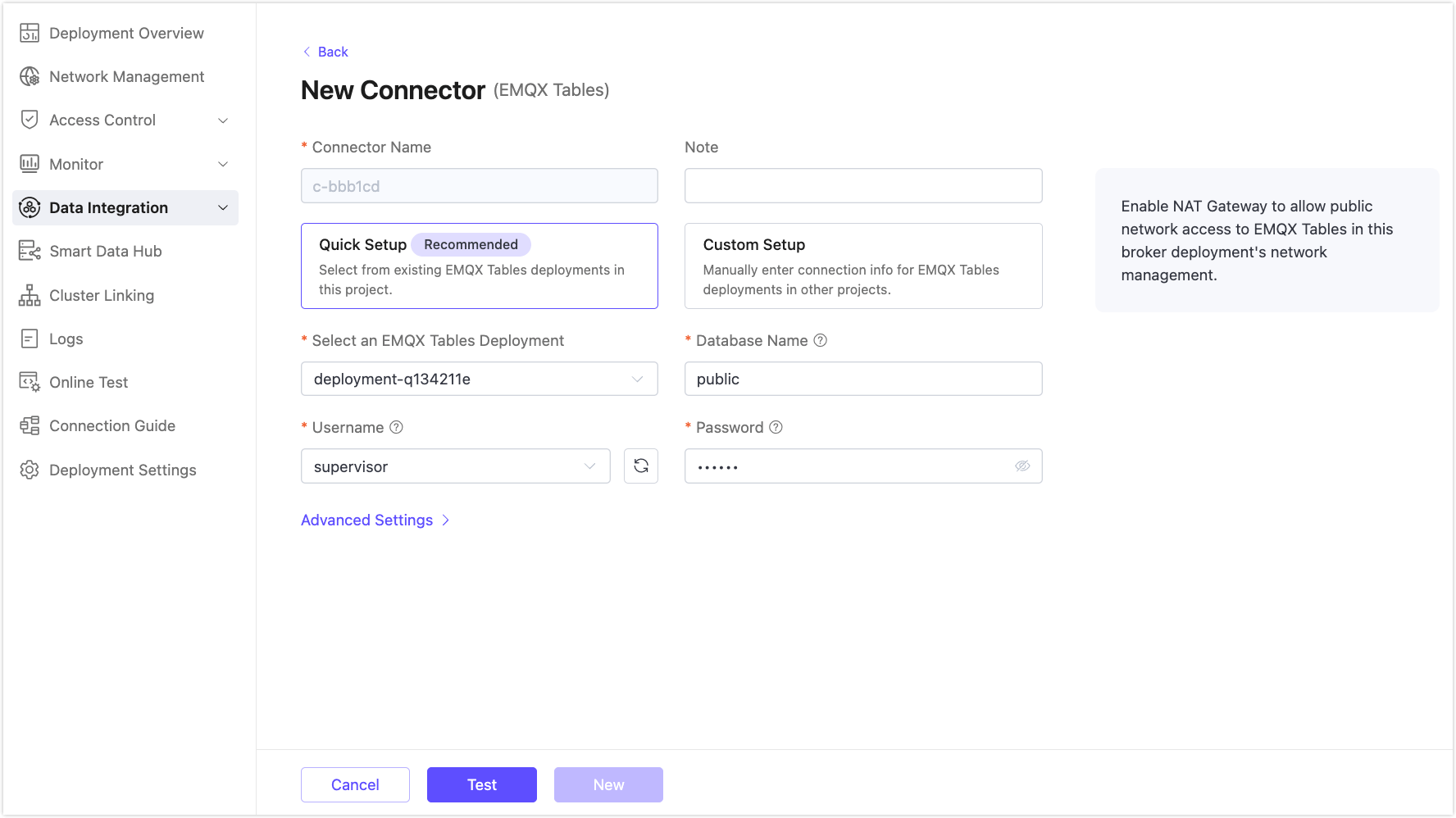This screenshot has height=818, width=1456.
Task: Click the Cancel button
Action: click(x=355, y=784)
